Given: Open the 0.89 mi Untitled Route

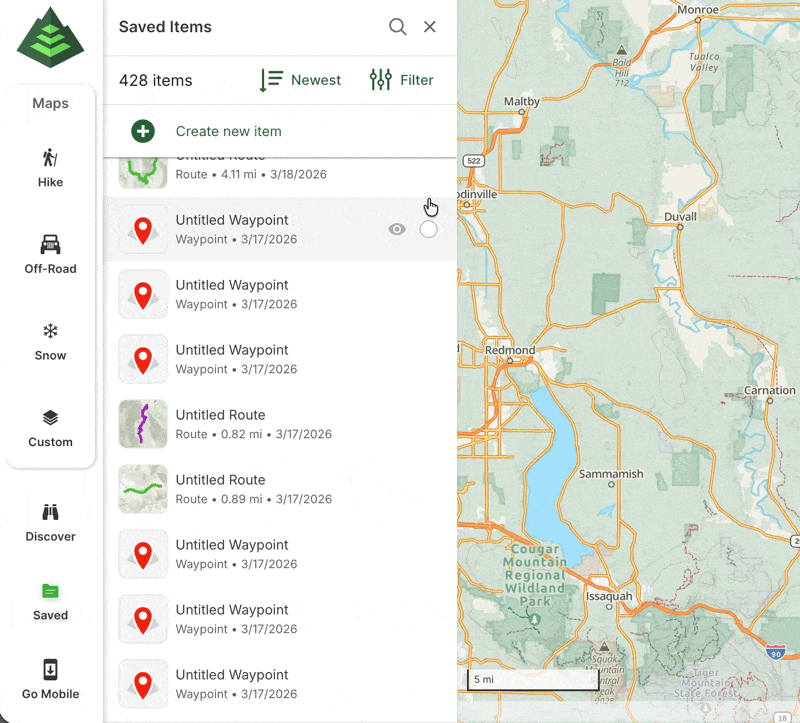Looking at the screenshot, I should coord(220,489).
